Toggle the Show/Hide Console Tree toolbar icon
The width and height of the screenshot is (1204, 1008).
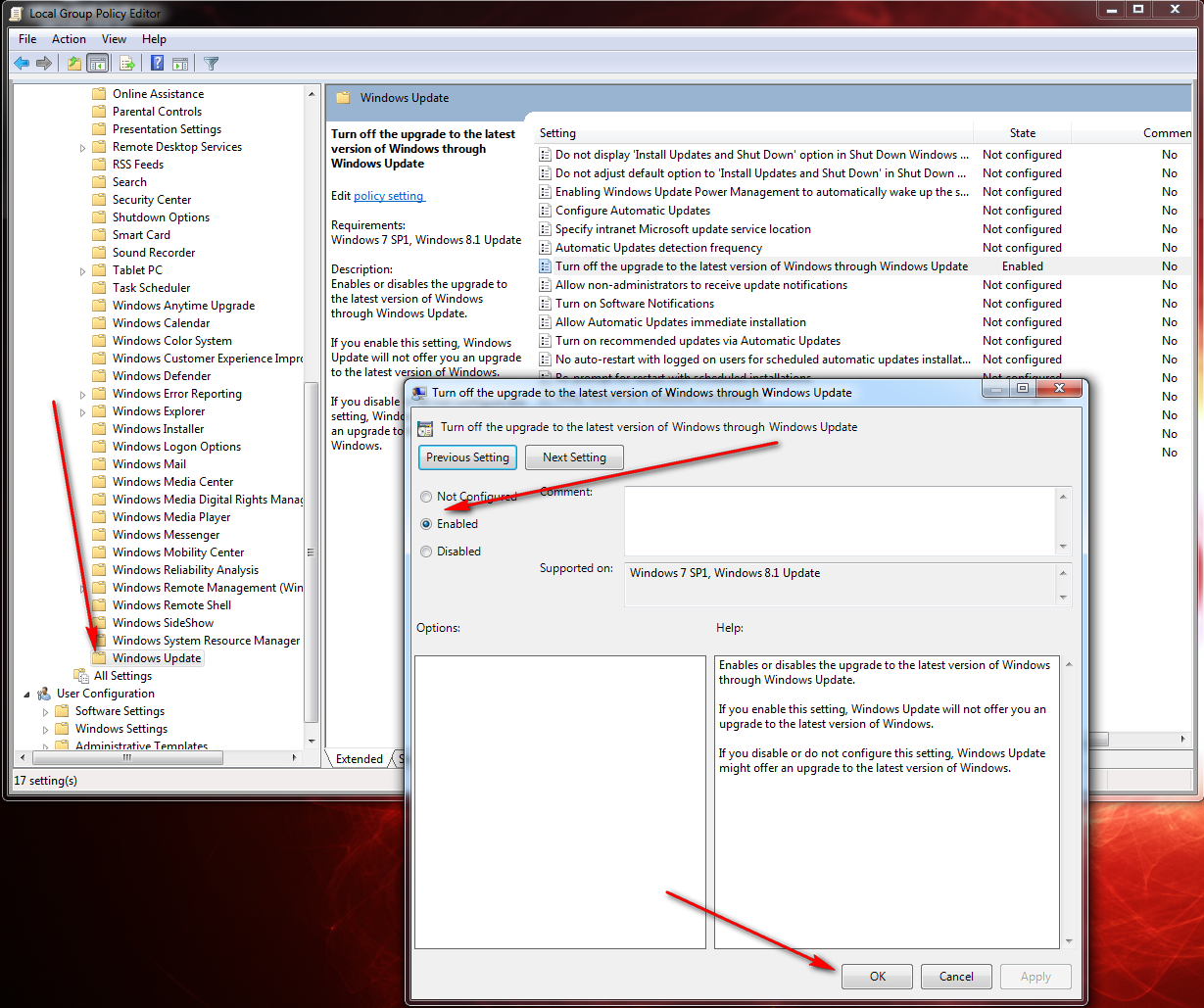pyautogui.click(x=97, y=64)
